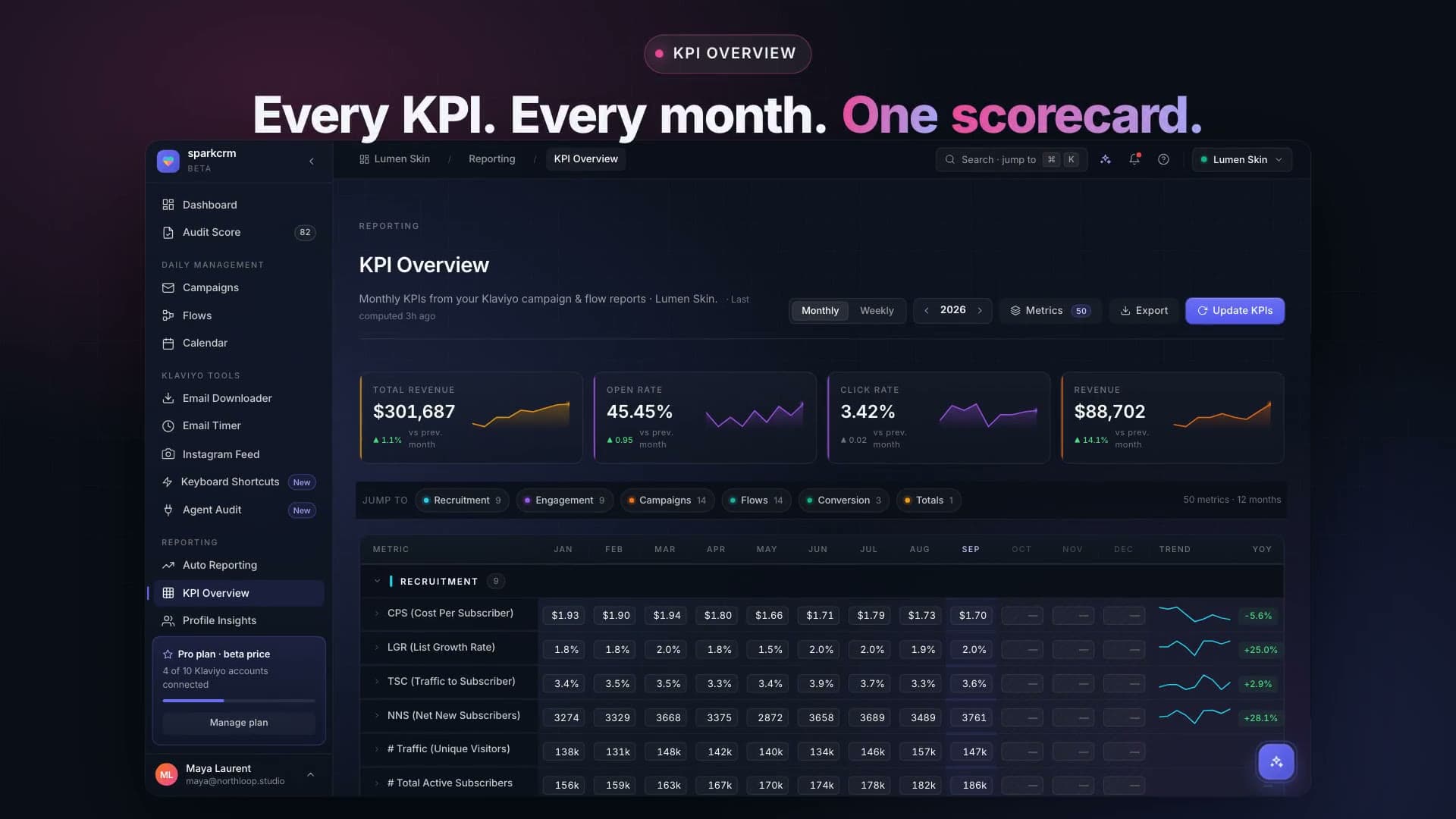Open the Metrics 50 selector

coord(1050,311)
